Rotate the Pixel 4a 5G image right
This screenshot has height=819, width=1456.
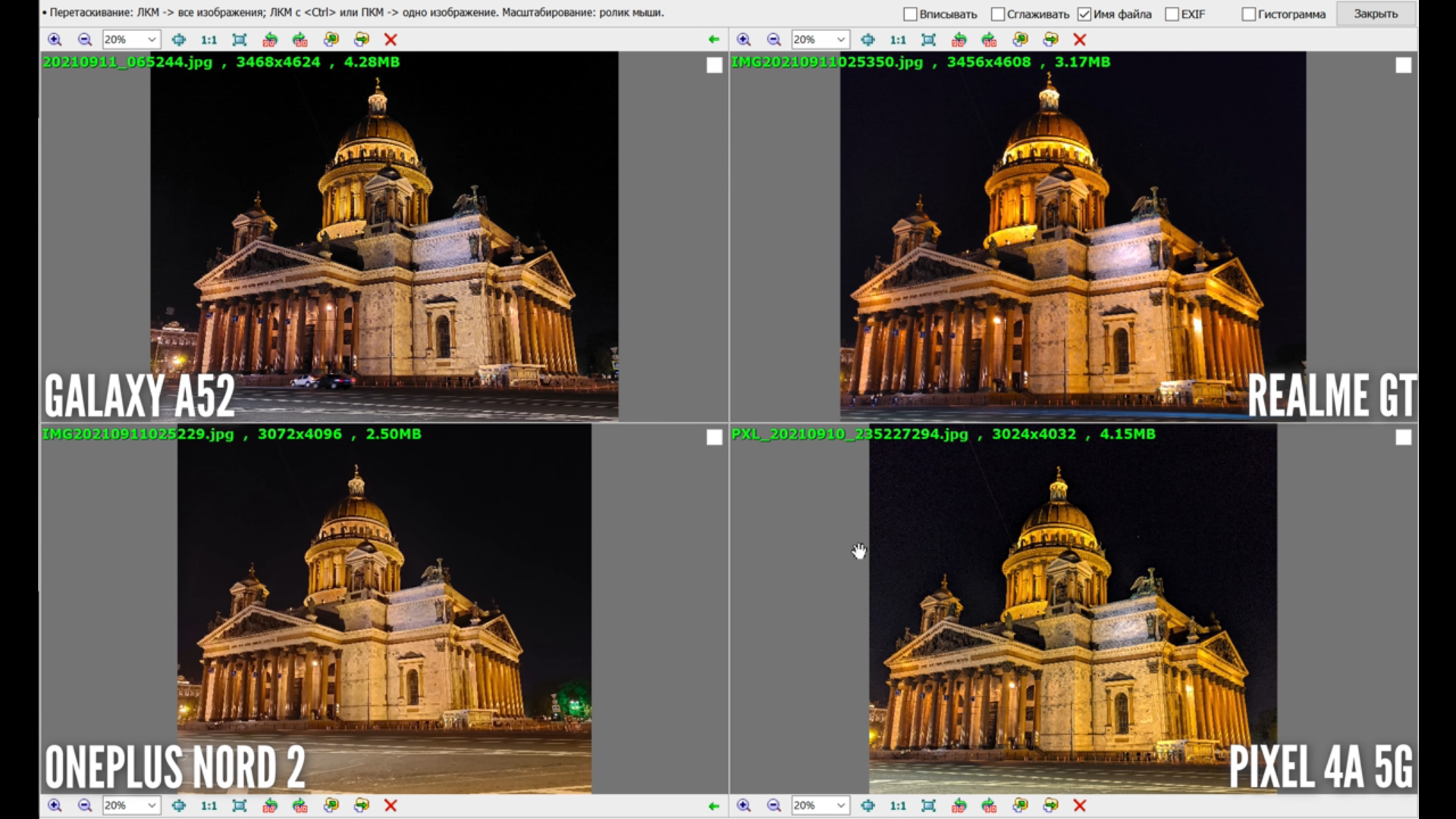point(989,805)
